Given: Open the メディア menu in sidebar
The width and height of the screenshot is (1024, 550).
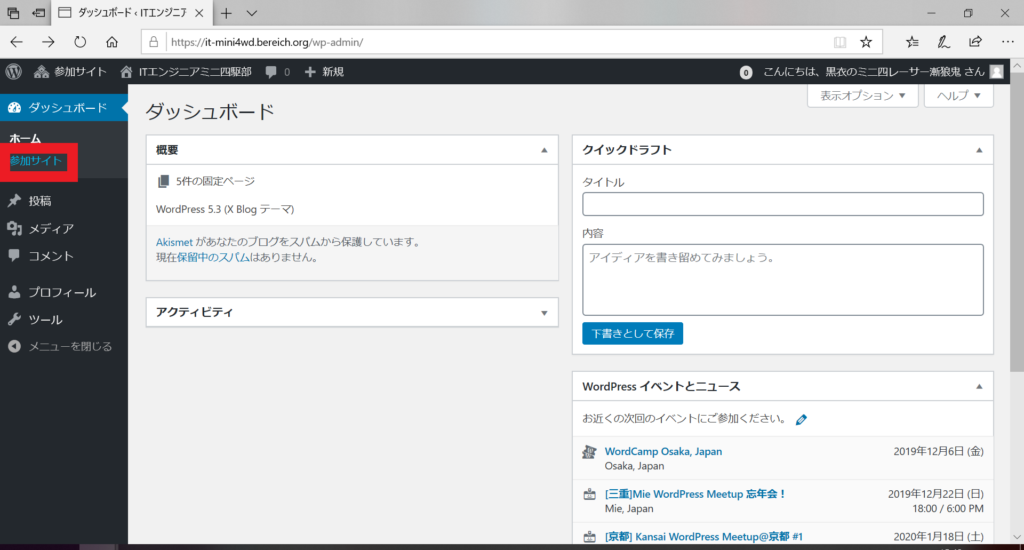Looking at the screenshot, I should pyautogui.click(x=50, y=228).
